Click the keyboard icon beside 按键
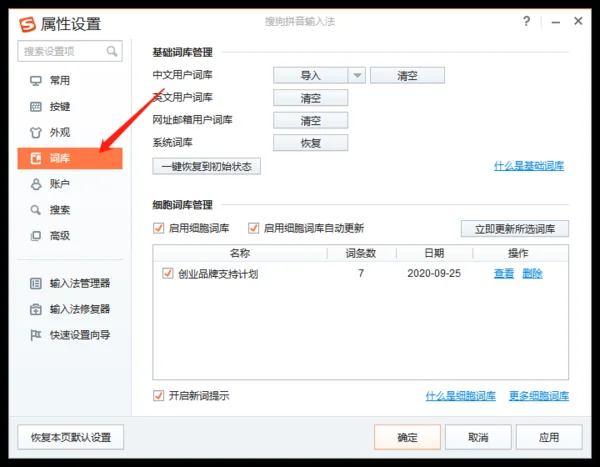Viewport: 600px width, 467px height. click(x=36, y=107)
